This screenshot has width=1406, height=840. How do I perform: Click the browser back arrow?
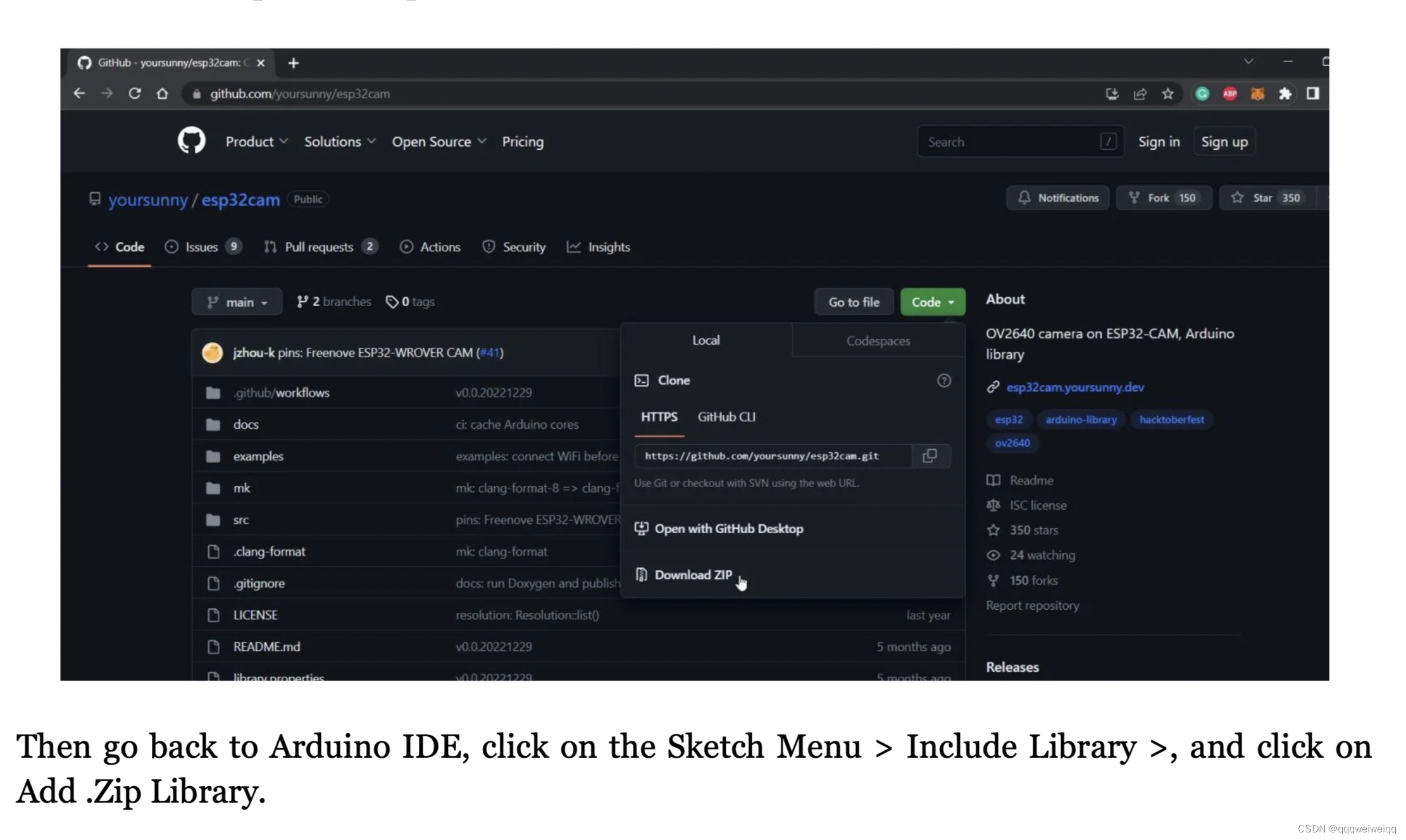[79, 94]
